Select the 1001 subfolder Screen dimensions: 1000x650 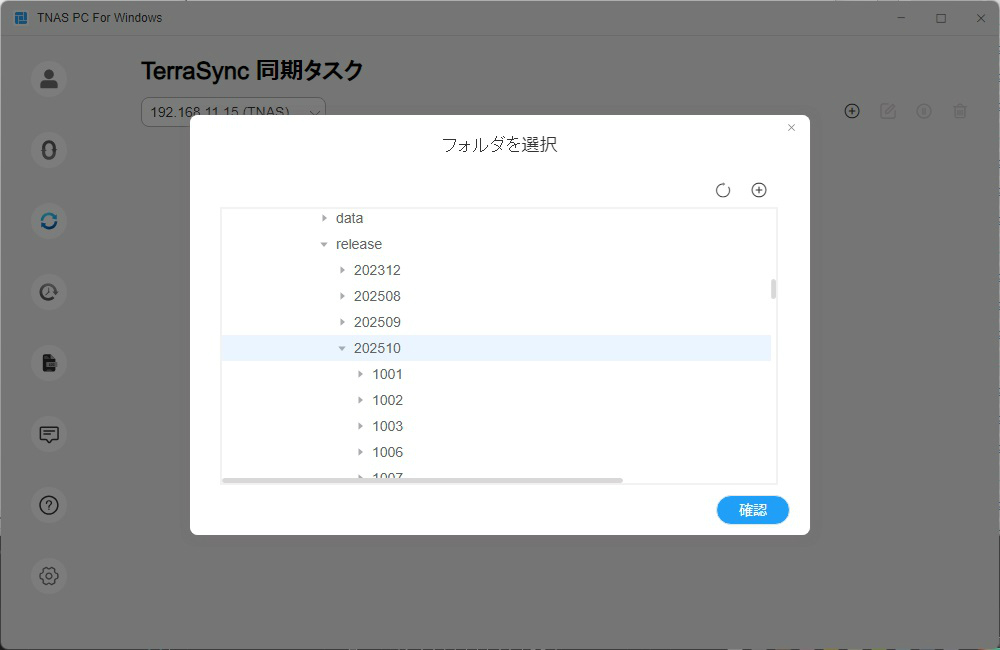(388, 374)
